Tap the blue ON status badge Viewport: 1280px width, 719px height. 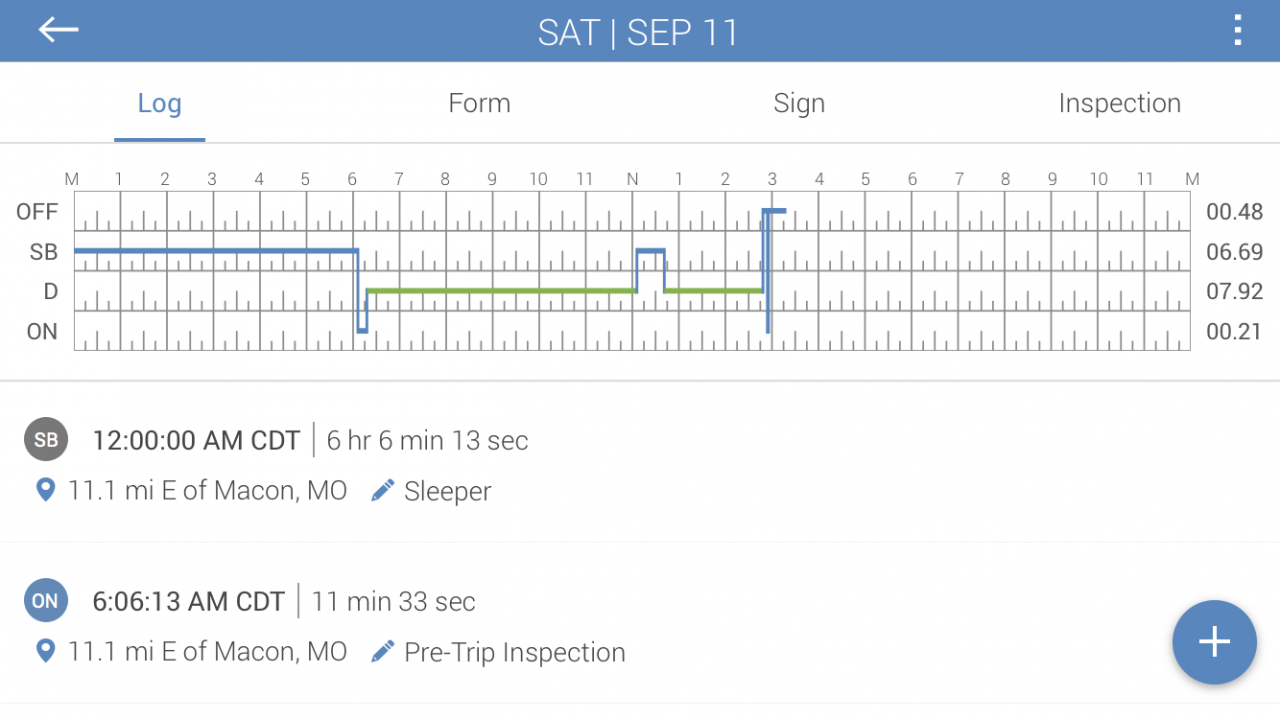pyautogui.click(x=46, y=601)
